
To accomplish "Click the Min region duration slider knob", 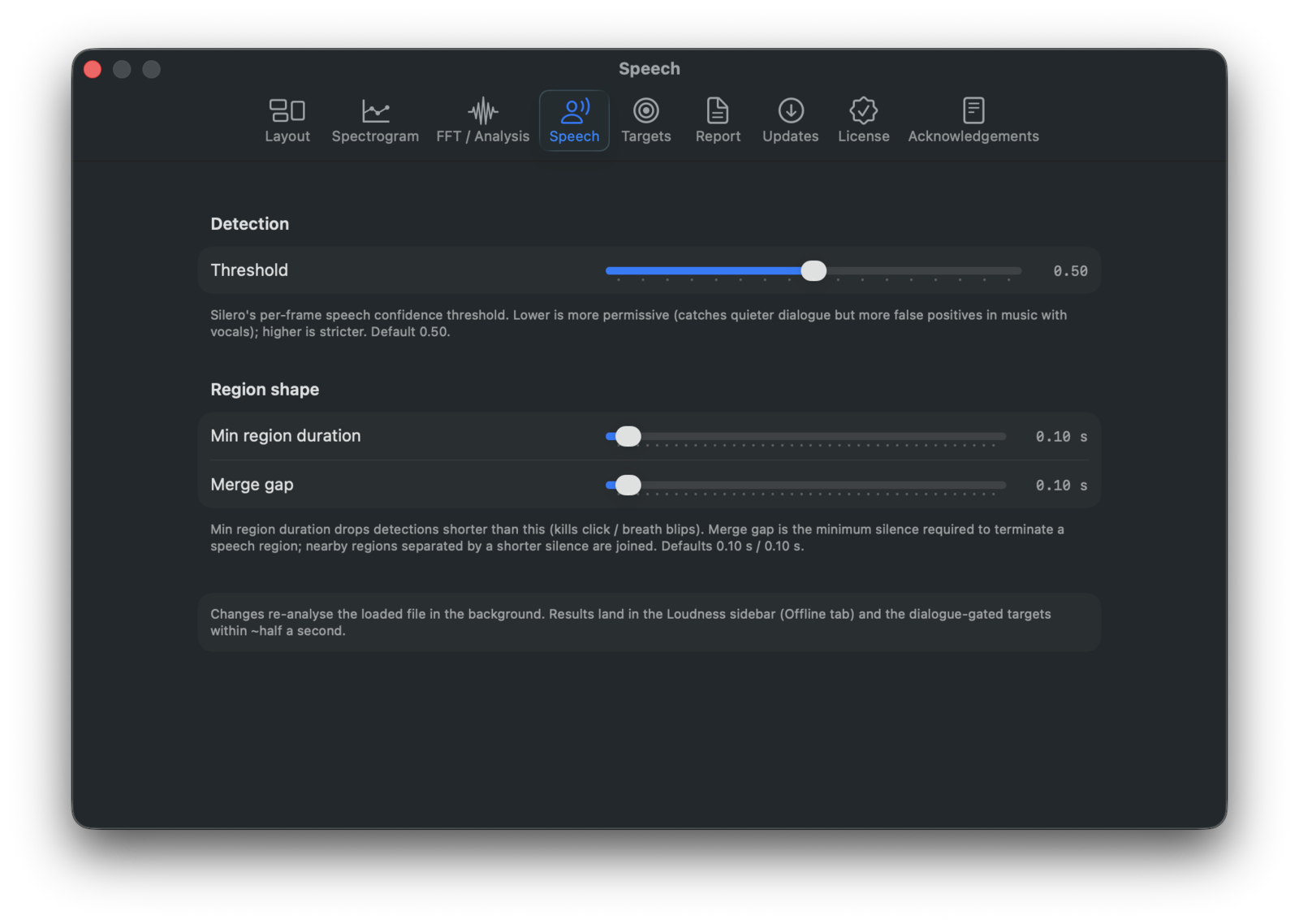I will [x=628, y=437].
